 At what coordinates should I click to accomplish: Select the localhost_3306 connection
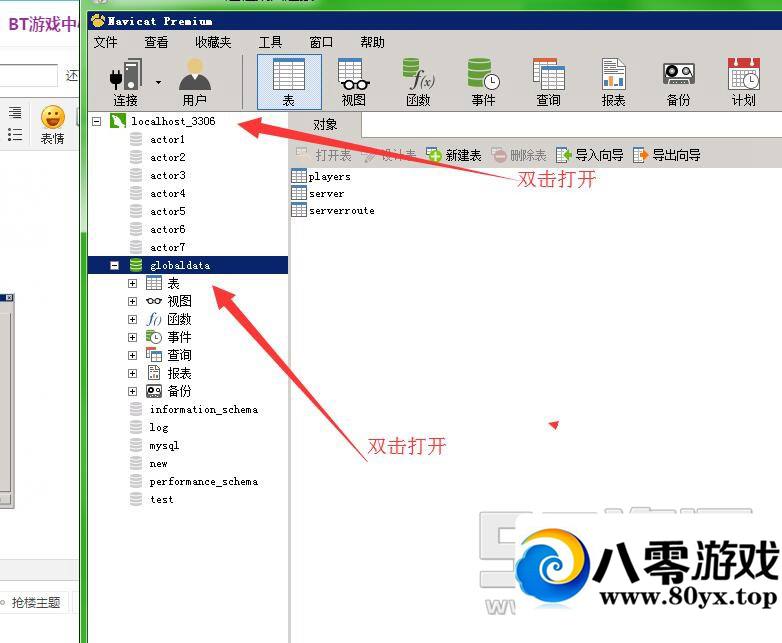coord(173,121)
